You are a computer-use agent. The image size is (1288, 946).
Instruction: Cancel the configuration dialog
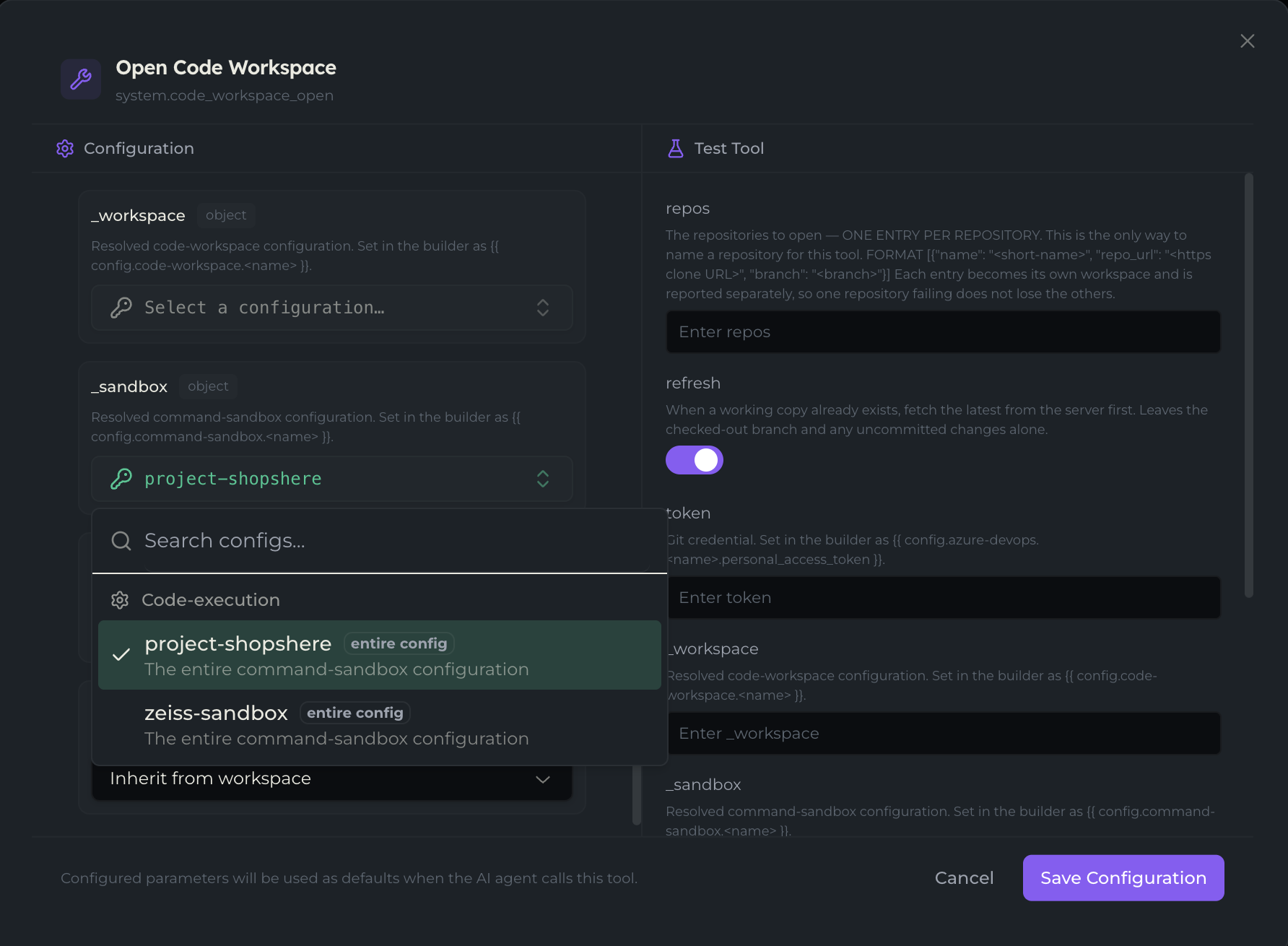(964, 878)
